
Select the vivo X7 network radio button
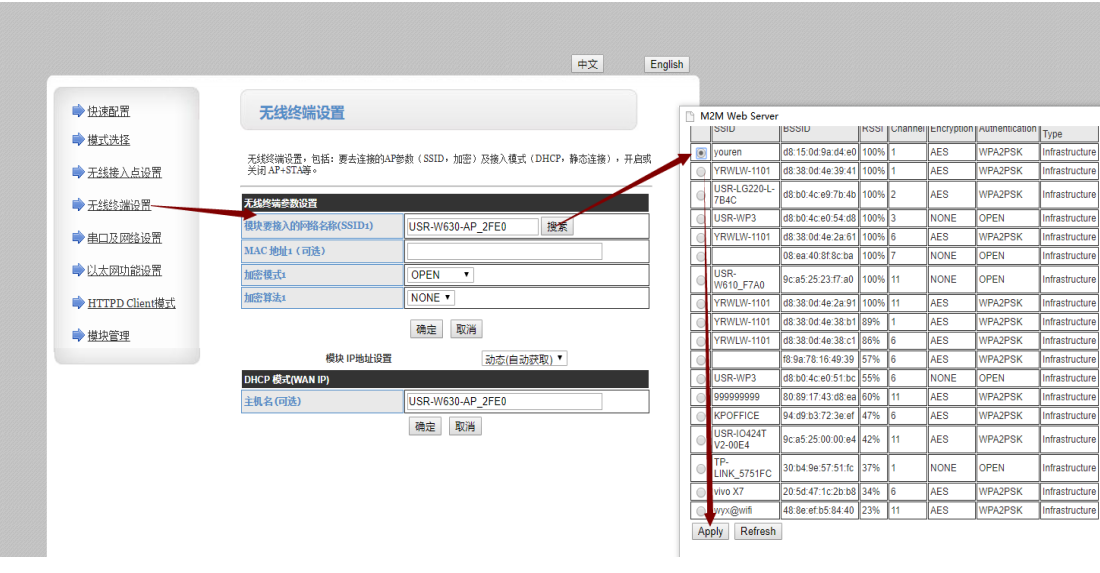point(701,492)
